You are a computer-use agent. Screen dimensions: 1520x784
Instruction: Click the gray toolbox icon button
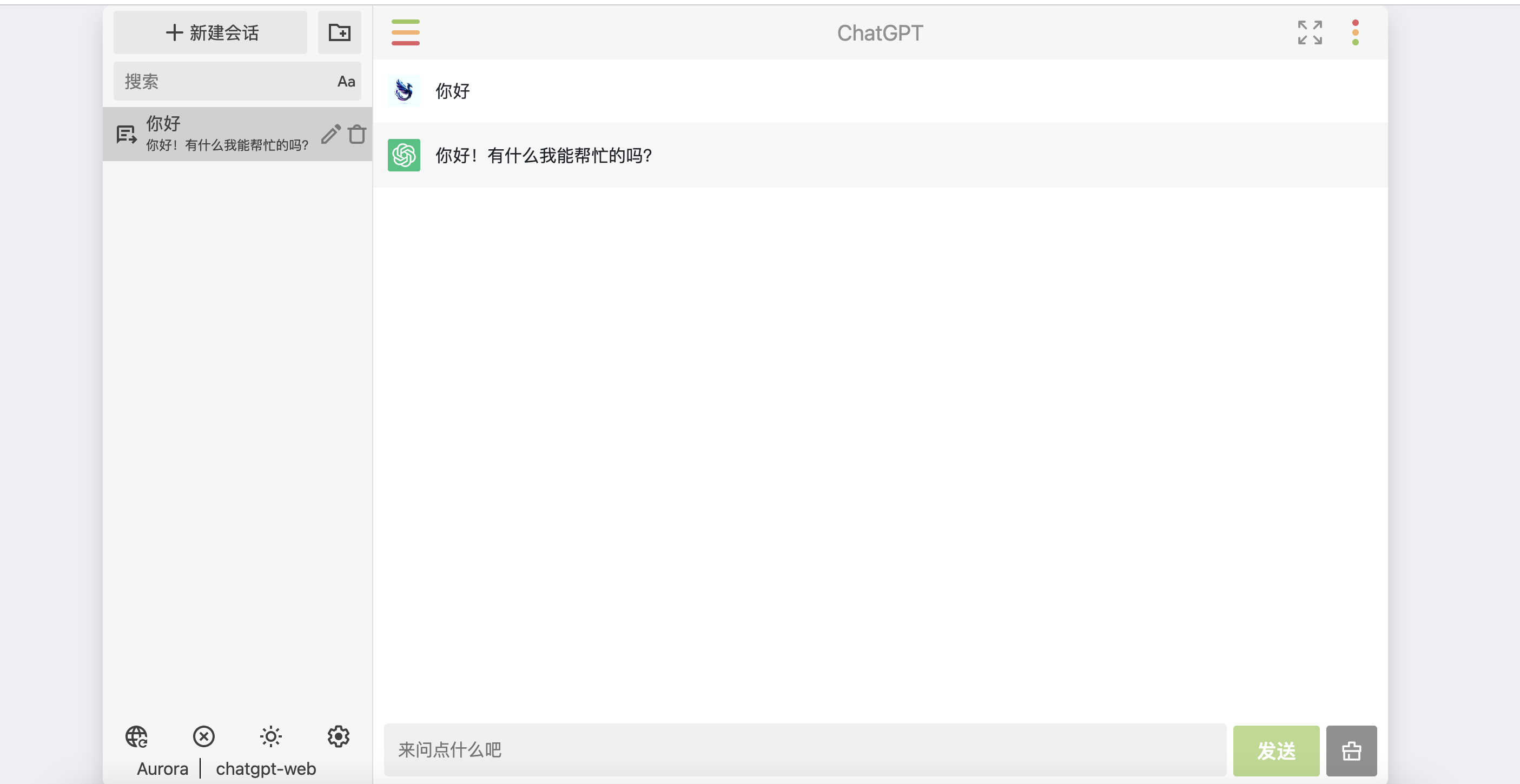coord(1351,750)
